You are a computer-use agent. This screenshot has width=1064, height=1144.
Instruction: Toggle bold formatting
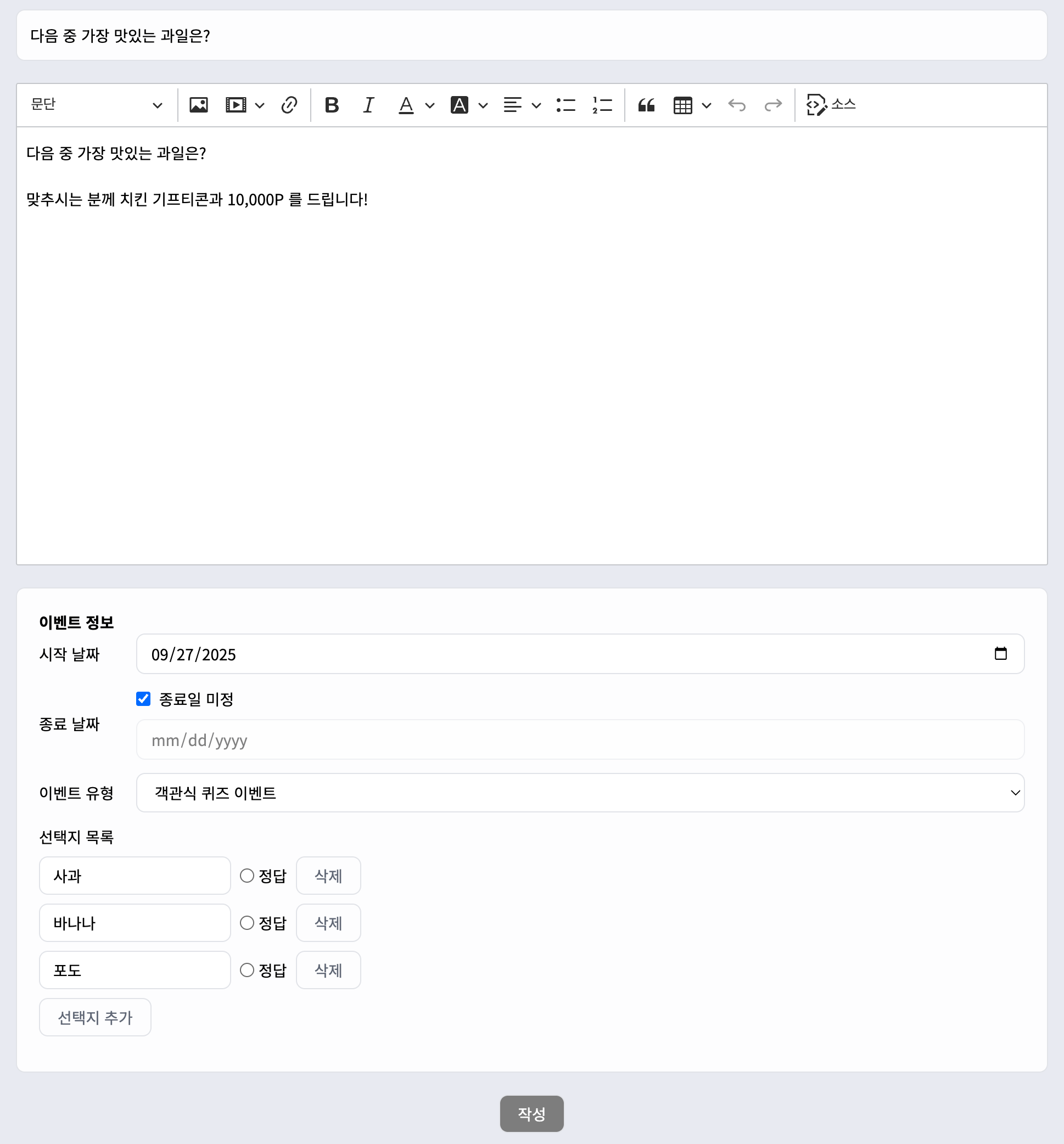click(332, 105)
